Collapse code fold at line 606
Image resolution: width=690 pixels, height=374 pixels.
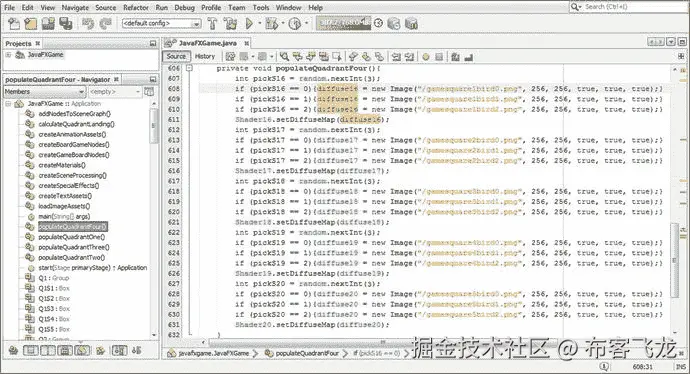(x=189, y=68)
